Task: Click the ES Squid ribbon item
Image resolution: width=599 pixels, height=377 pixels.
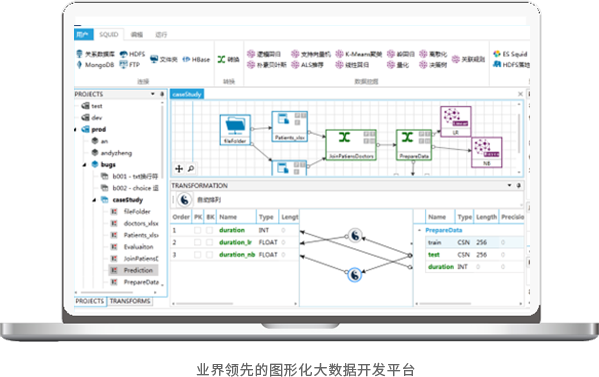Action: (510, 54)
